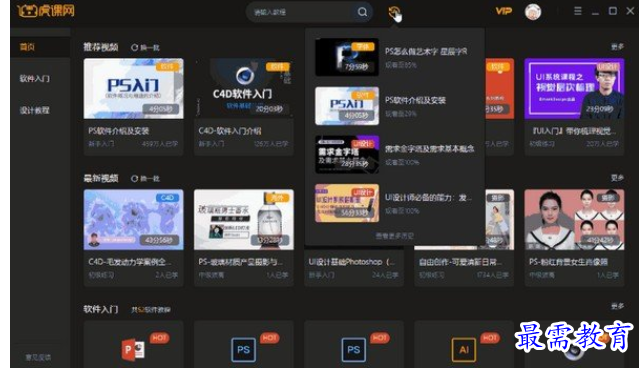Click the 软件入门 section heading above the software cards
Image resolution: width=639 pixels, height=368 pixels.
pos(101,309)
